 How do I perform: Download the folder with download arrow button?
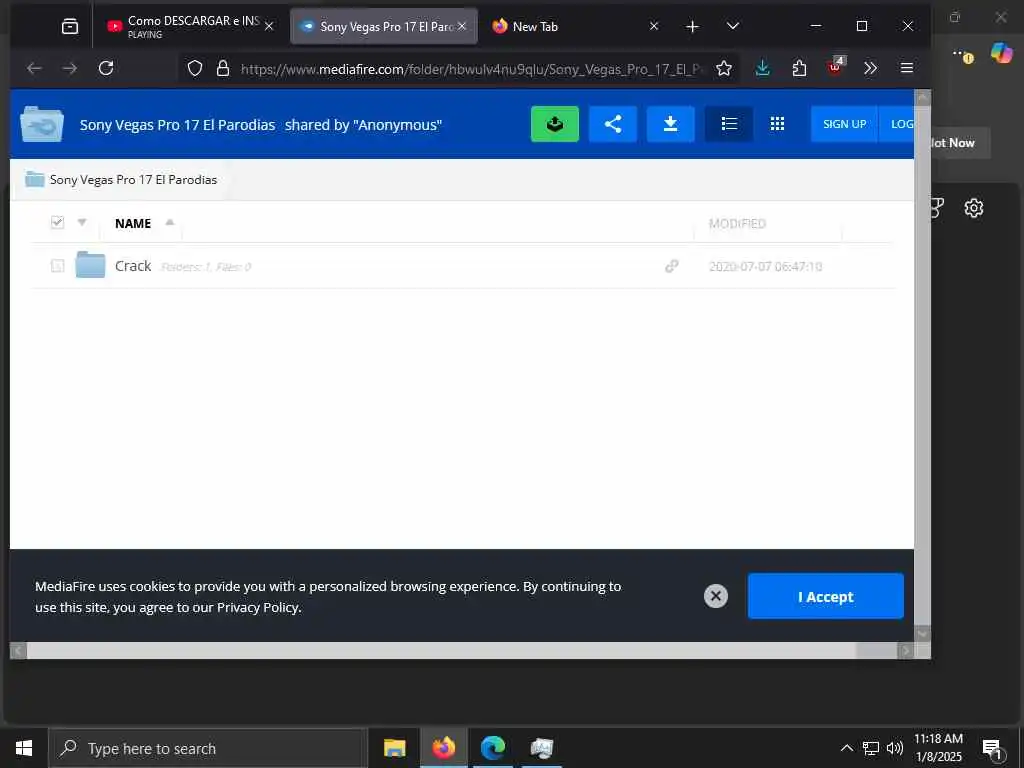(670, 124)
